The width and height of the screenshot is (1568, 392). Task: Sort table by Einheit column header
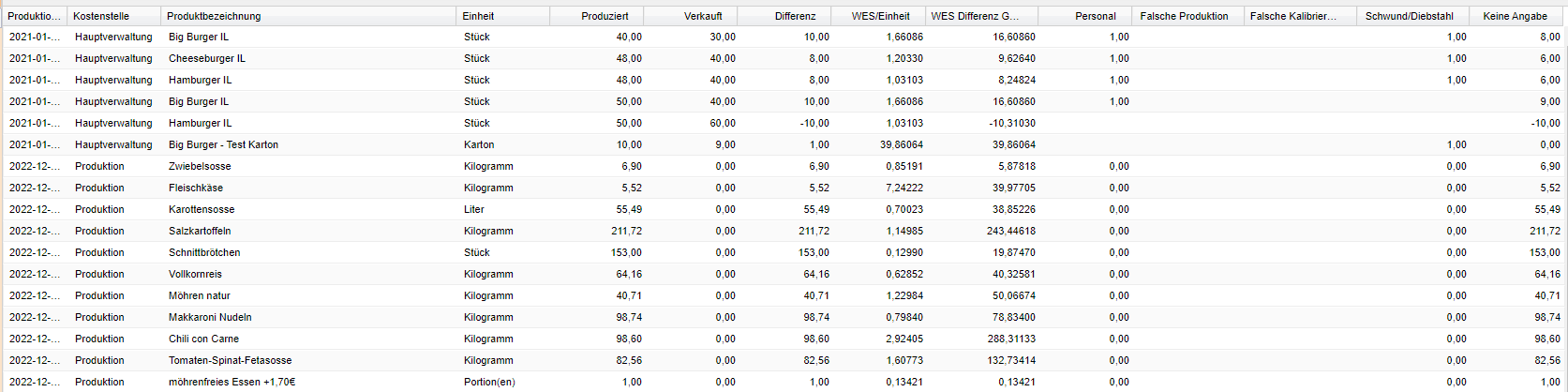click(478, 16)
